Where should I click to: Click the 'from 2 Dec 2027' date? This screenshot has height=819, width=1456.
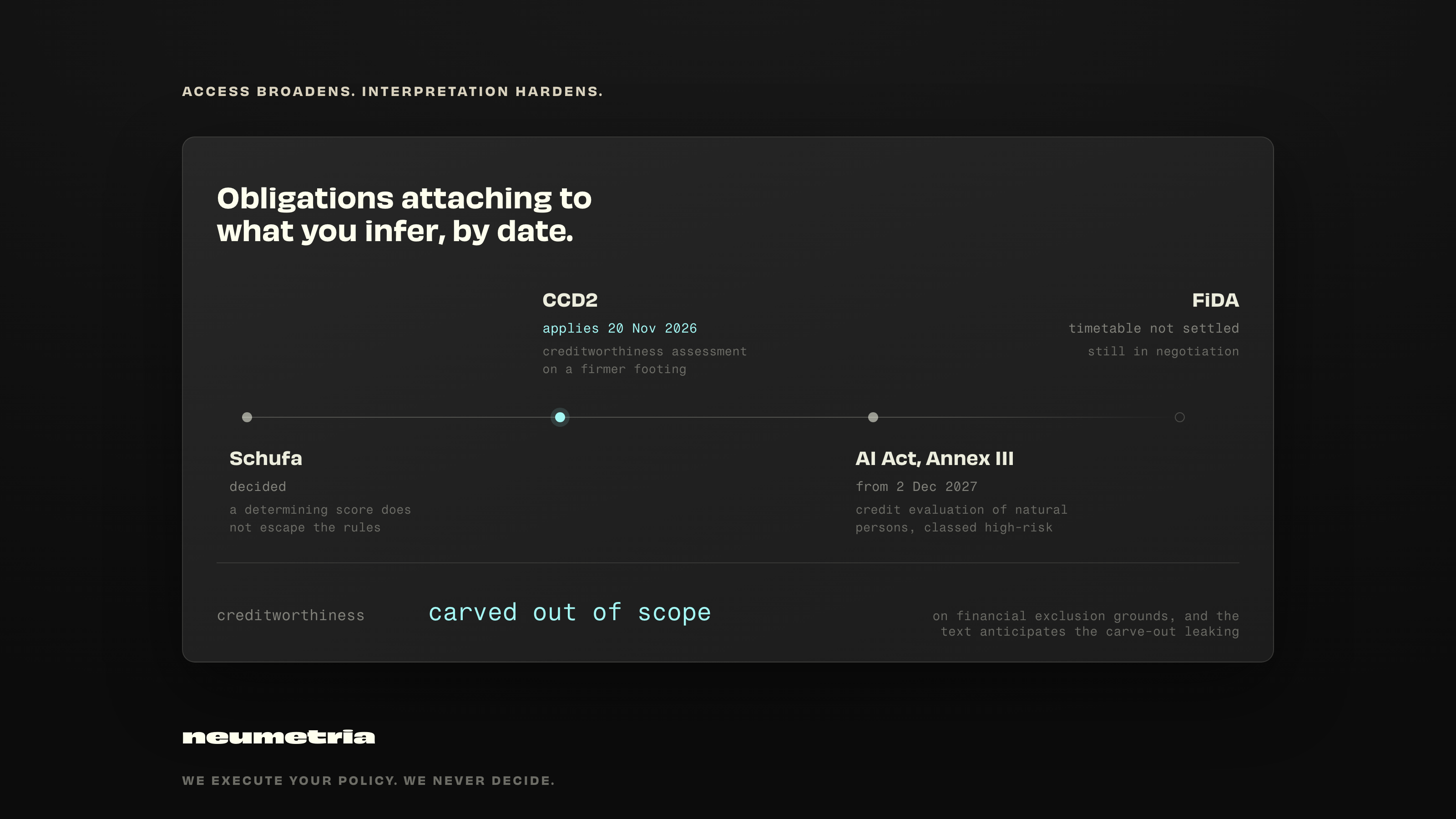[916, 487]
